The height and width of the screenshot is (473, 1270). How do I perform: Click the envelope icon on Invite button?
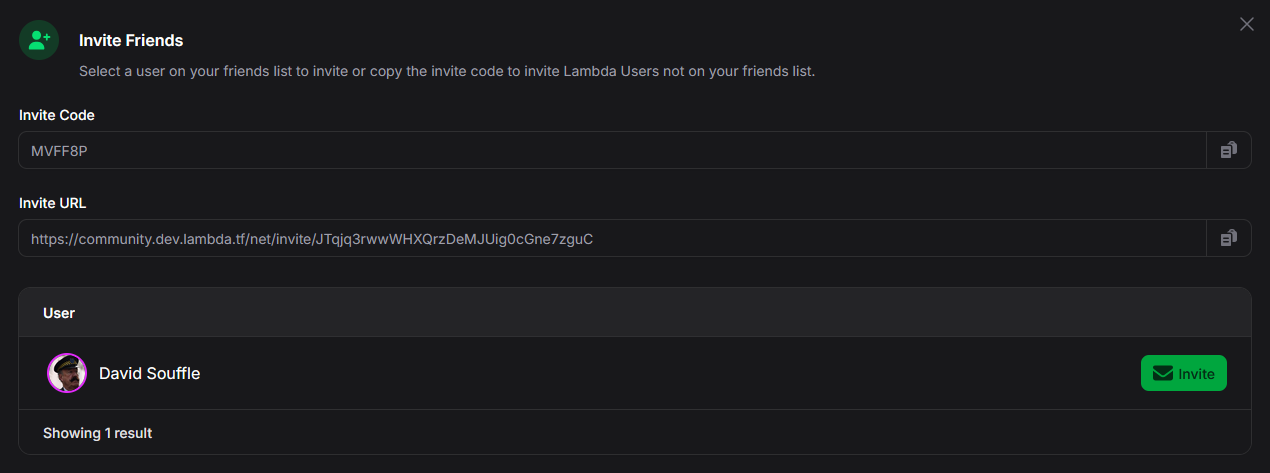point(1162,374)
